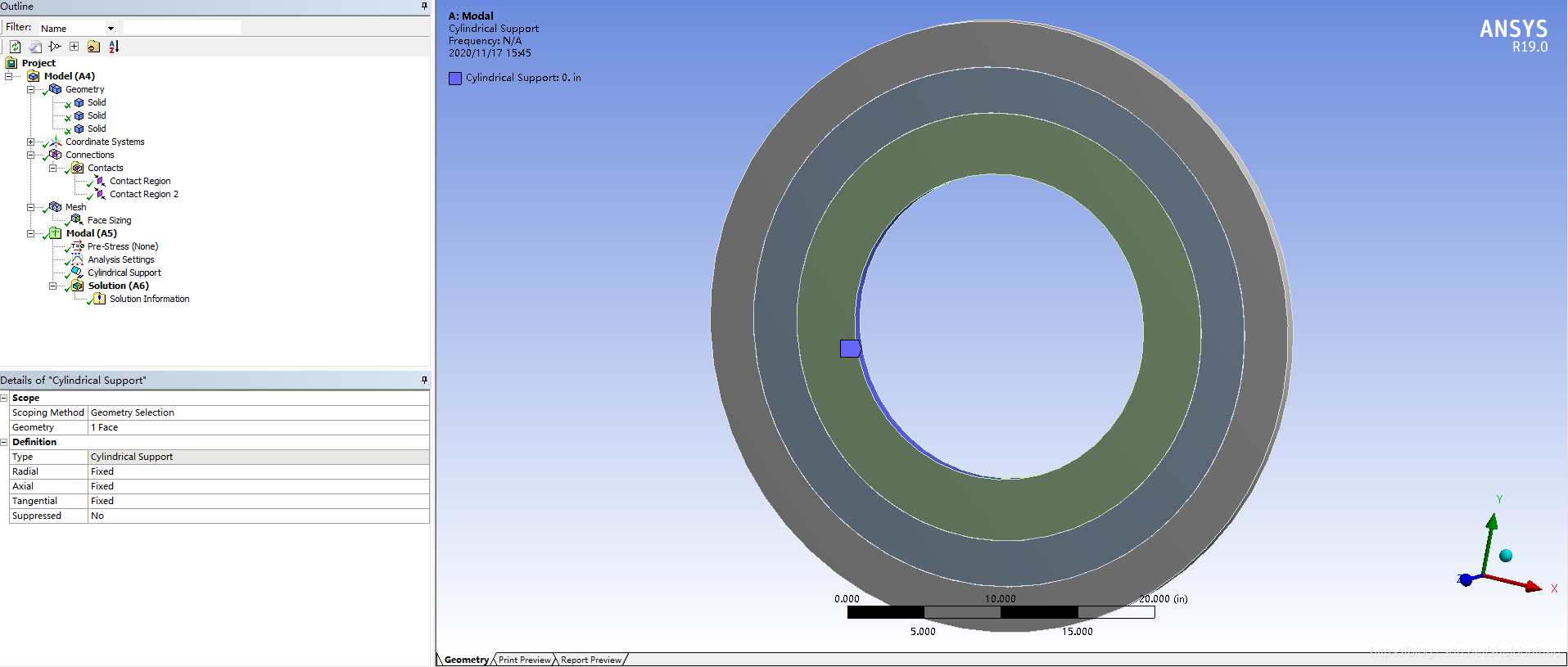Select the Coordinate Systems triad icon

55,142
